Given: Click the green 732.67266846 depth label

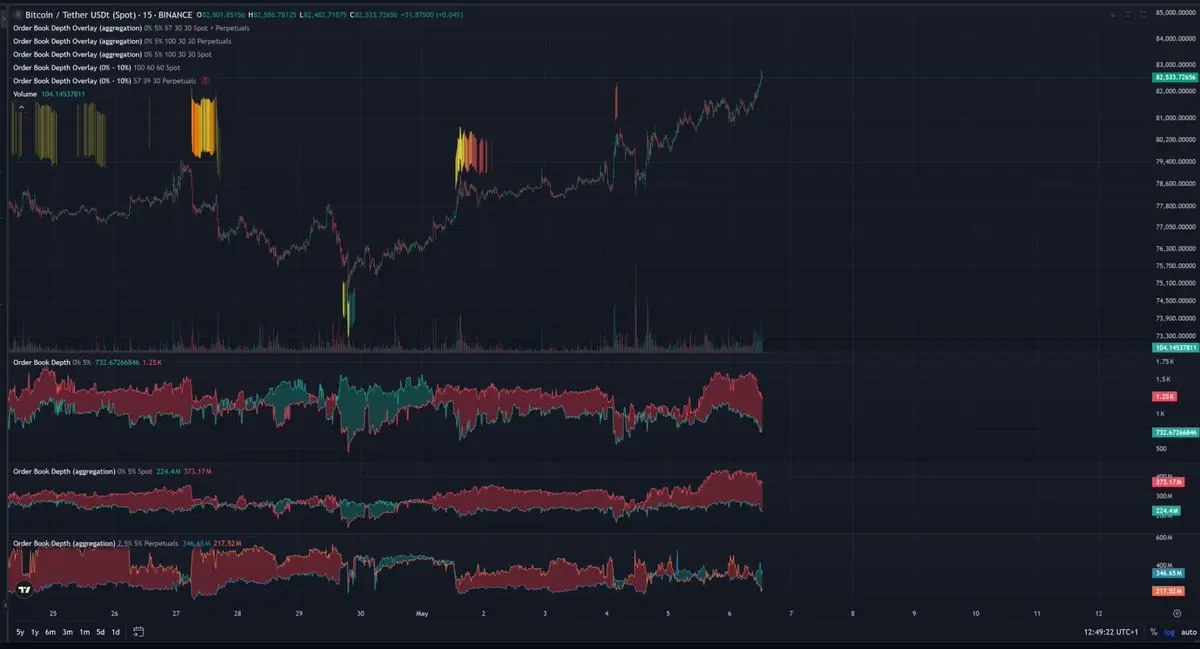Looking at the screenshot, I should [x=1175, y=432].
